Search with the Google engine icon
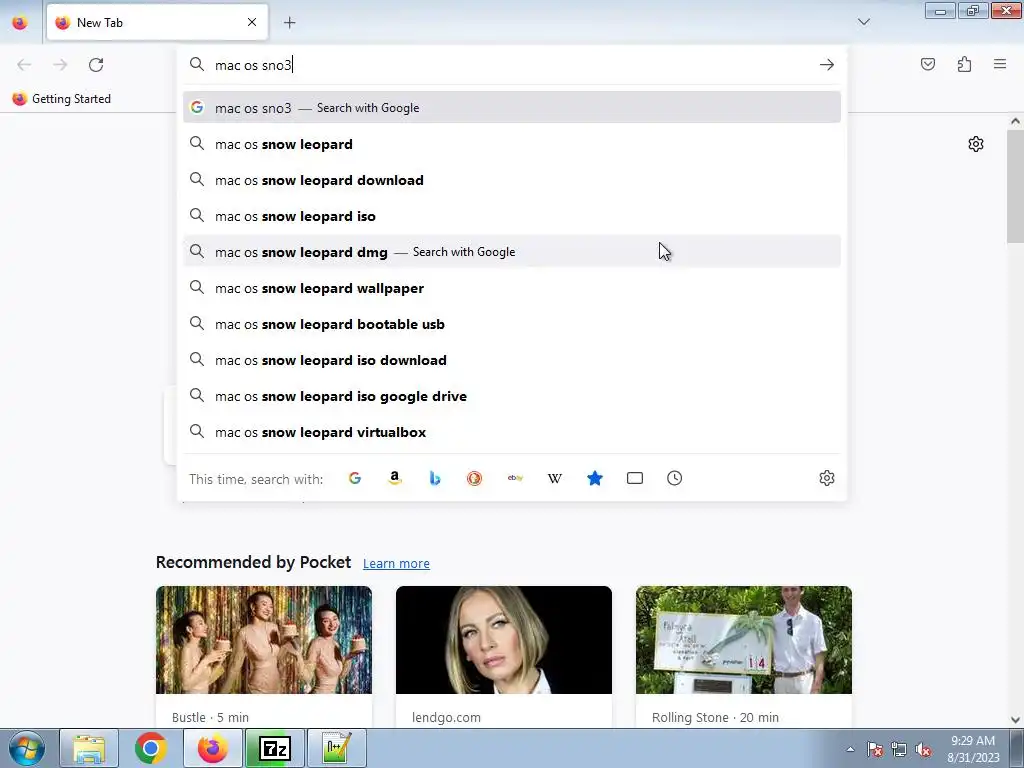The width and height of the screenshot is (1024, 768). (355, 478)
